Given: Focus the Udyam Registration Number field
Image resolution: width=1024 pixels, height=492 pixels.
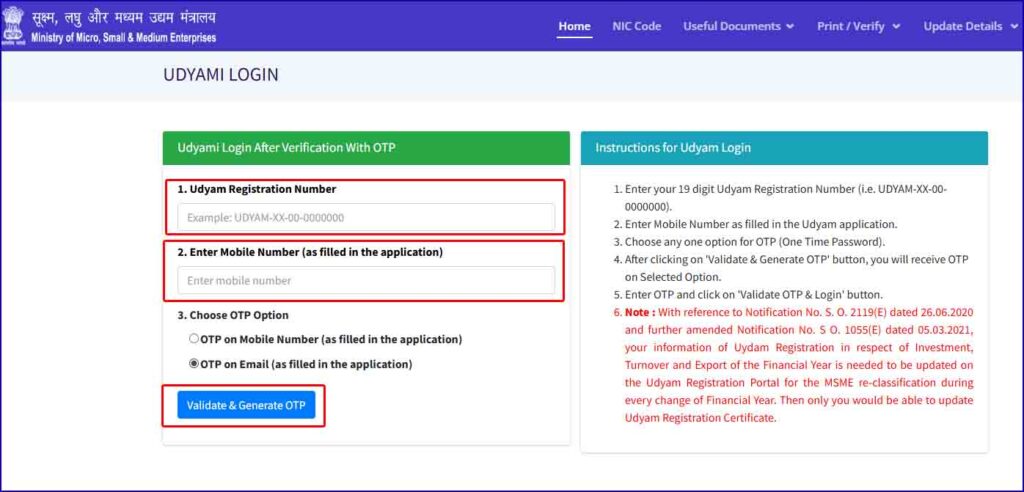Looking at the screenshot, I should (365, 218).
